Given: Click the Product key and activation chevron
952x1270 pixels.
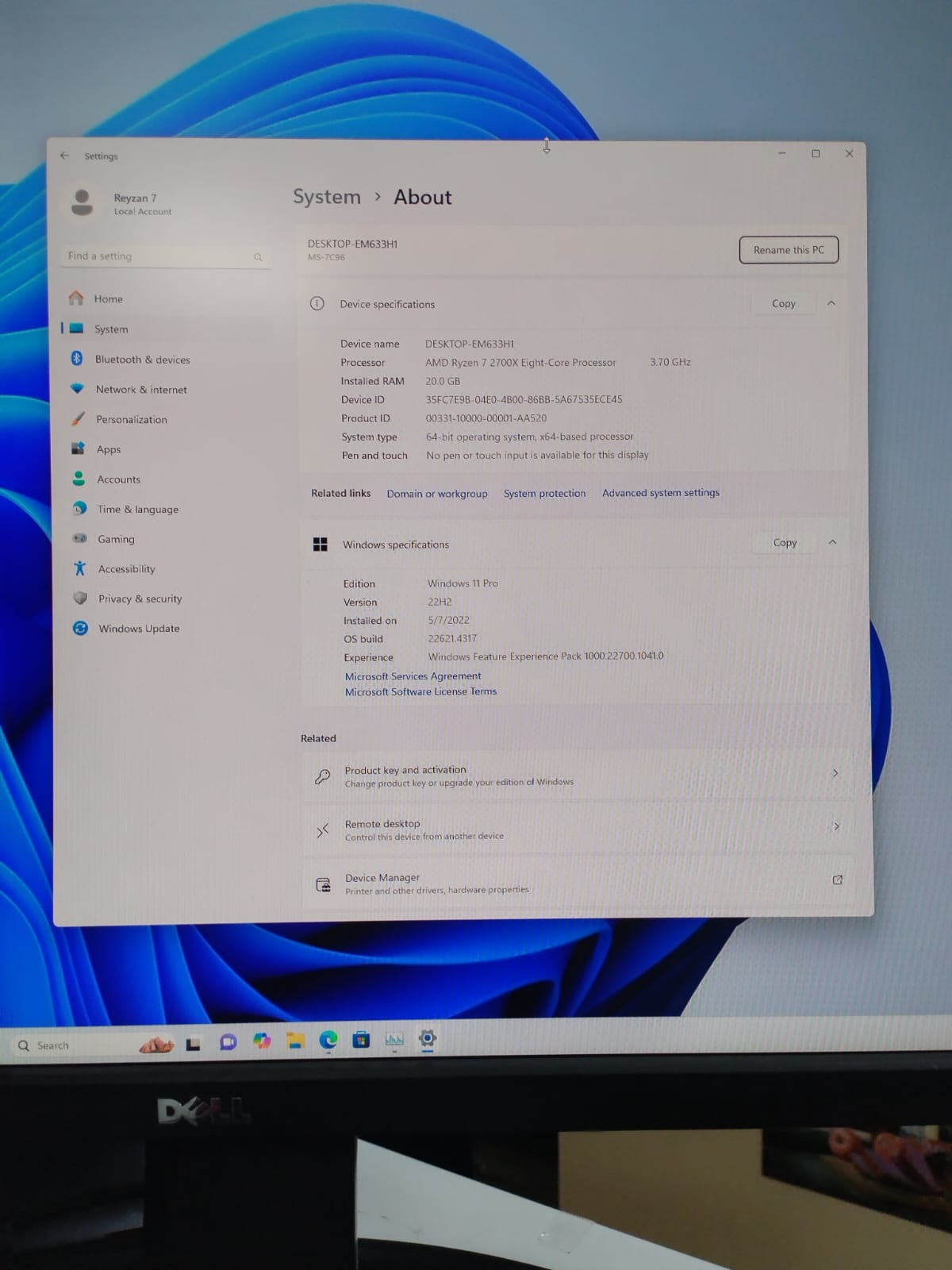Looking at the screenshot, I should pyautogui.click(x=835, y=772).
